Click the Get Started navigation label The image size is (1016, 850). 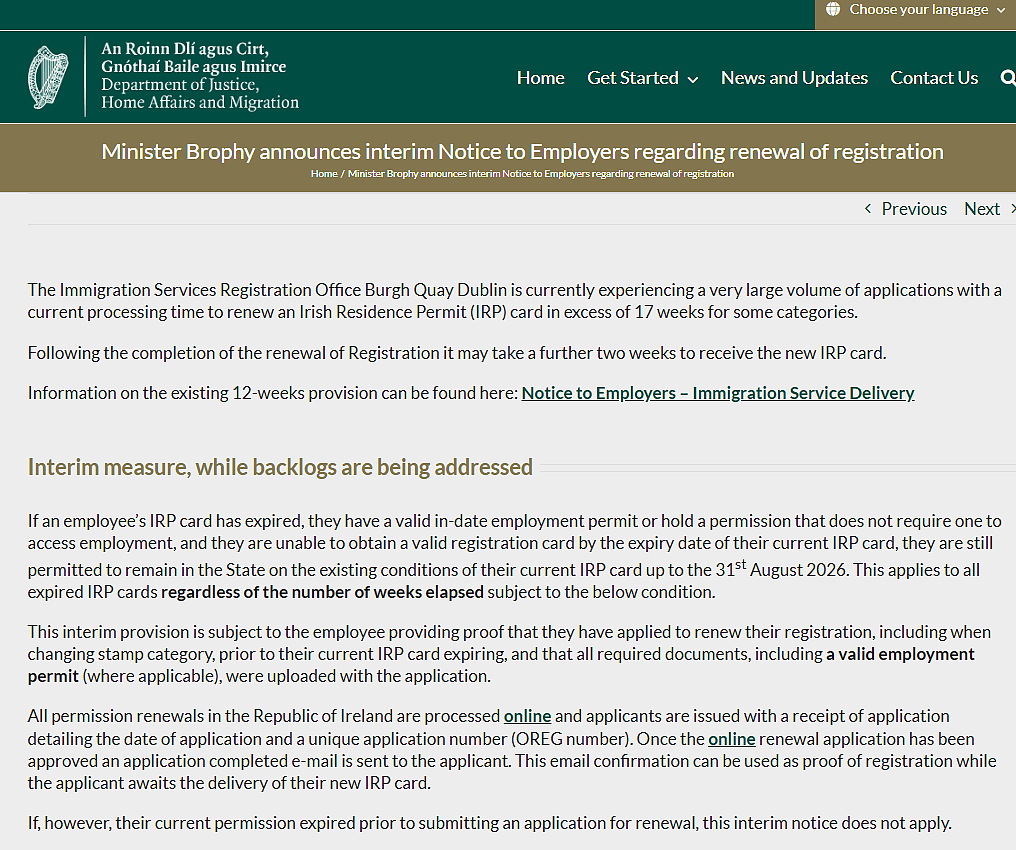click(632, 78)
